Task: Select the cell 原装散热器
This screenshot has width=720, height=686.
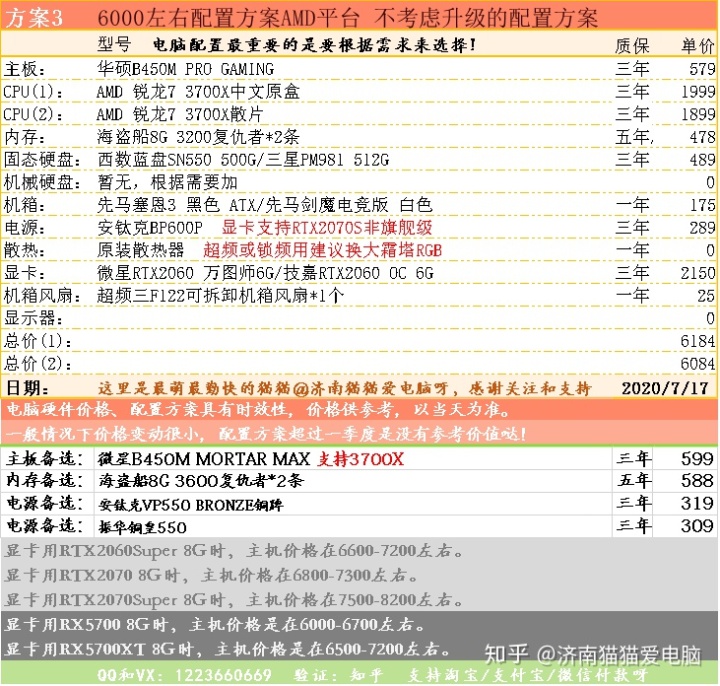Action: (141, 250)
